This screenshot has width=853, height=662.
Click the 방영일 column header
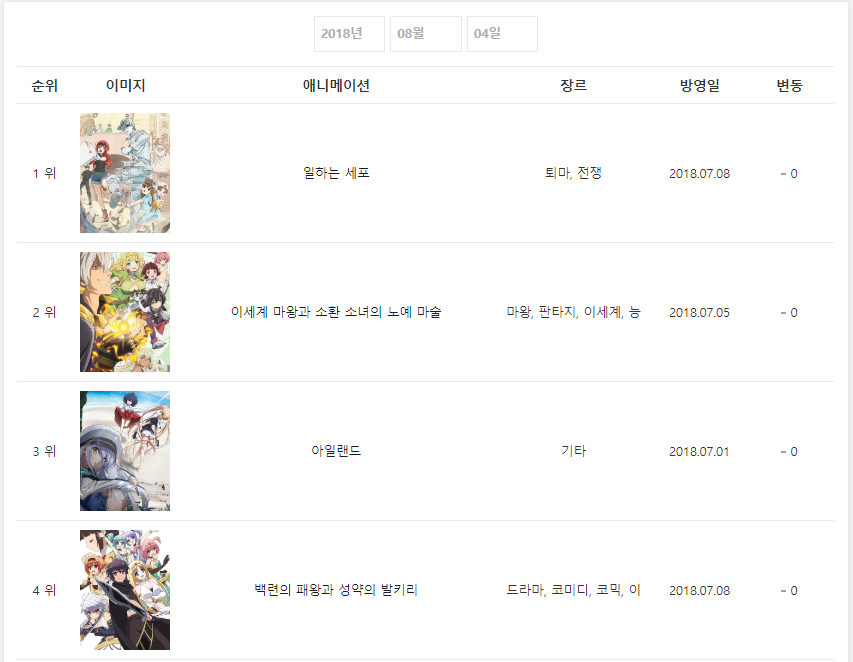point(700,85)
